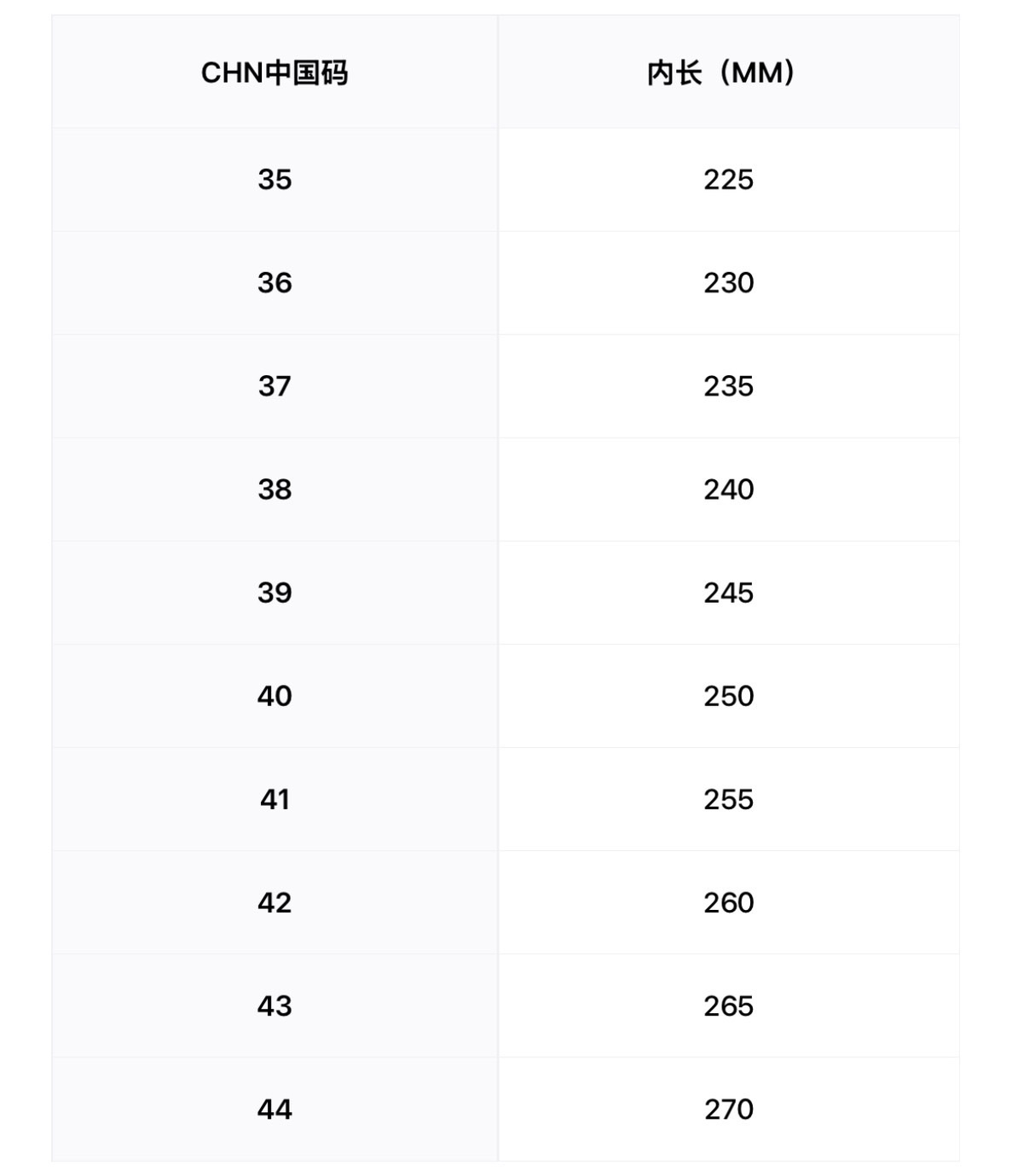Select size 37 cell

pos(275,386)
